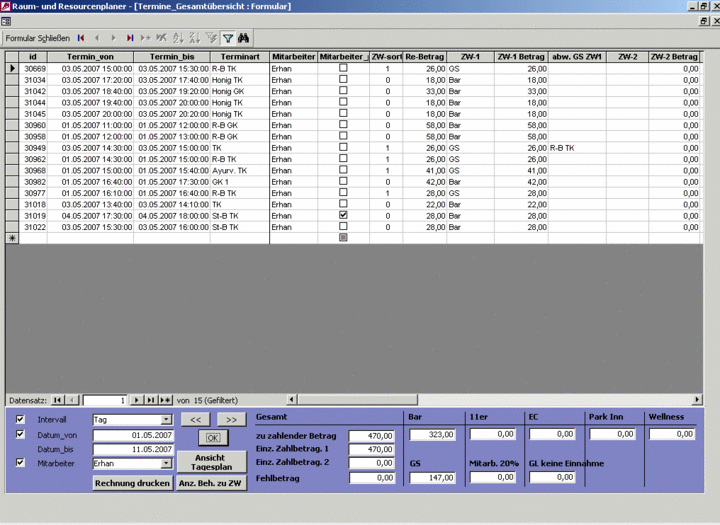720x525 pixels.
Task: Click scroll-right arrow of horizontal scrollbar
Action: pos(698,400)
